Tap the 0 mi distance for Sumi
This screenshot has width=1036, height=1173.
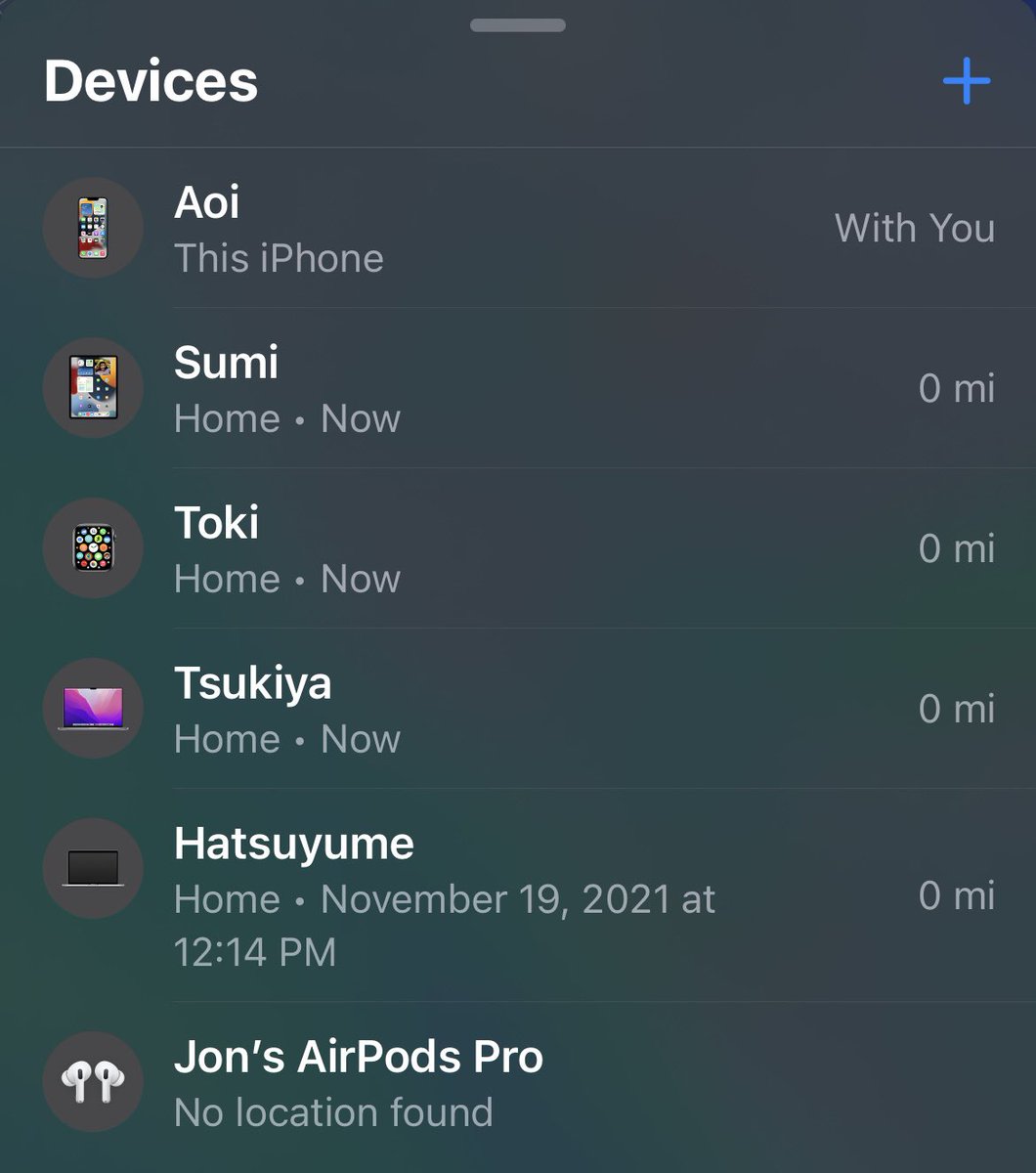[x=957, y=388]
